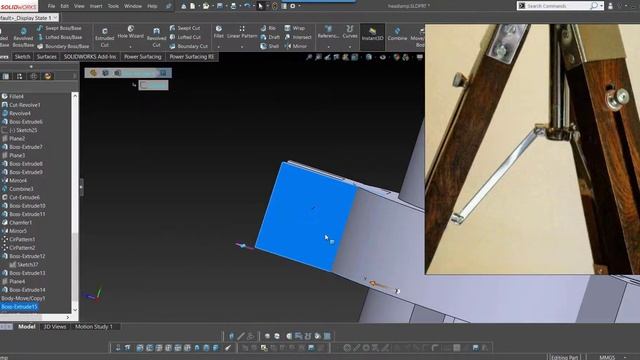
Task: Expand Curves dropdown arrow
Action: (350, 47)
